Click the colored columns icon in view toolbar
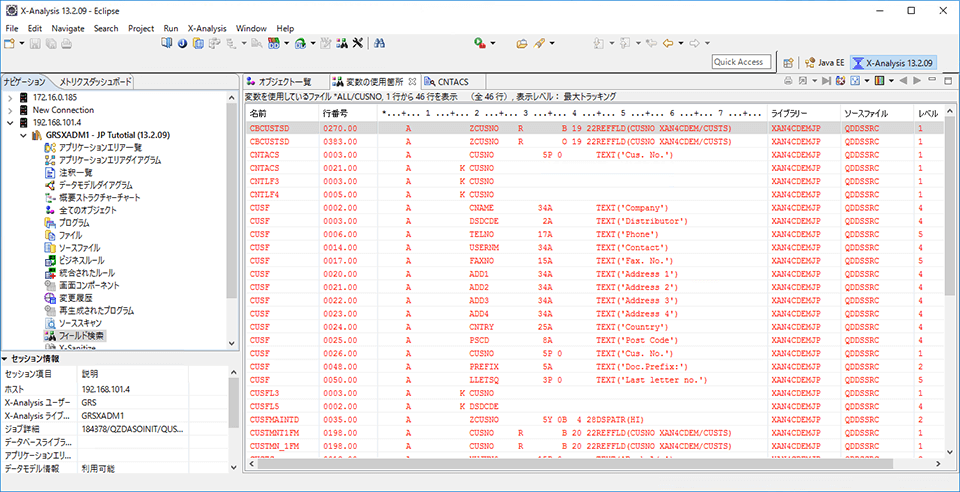Image resolution: width=960 pixels, height=492 pixels. click(x=880, y=81)
